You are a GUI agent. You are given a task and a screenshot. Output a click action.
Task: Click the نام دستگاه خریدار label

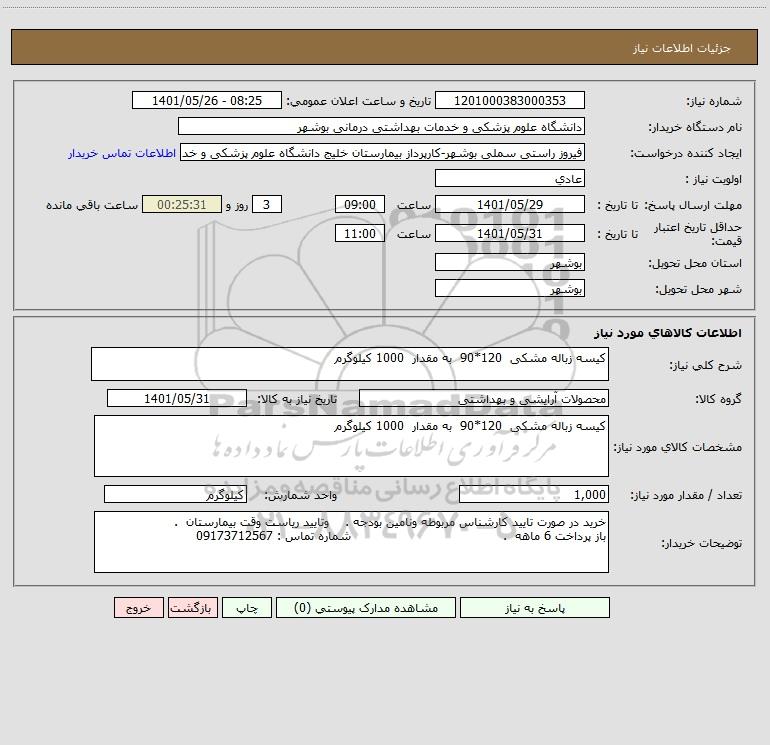coord(696,127)
